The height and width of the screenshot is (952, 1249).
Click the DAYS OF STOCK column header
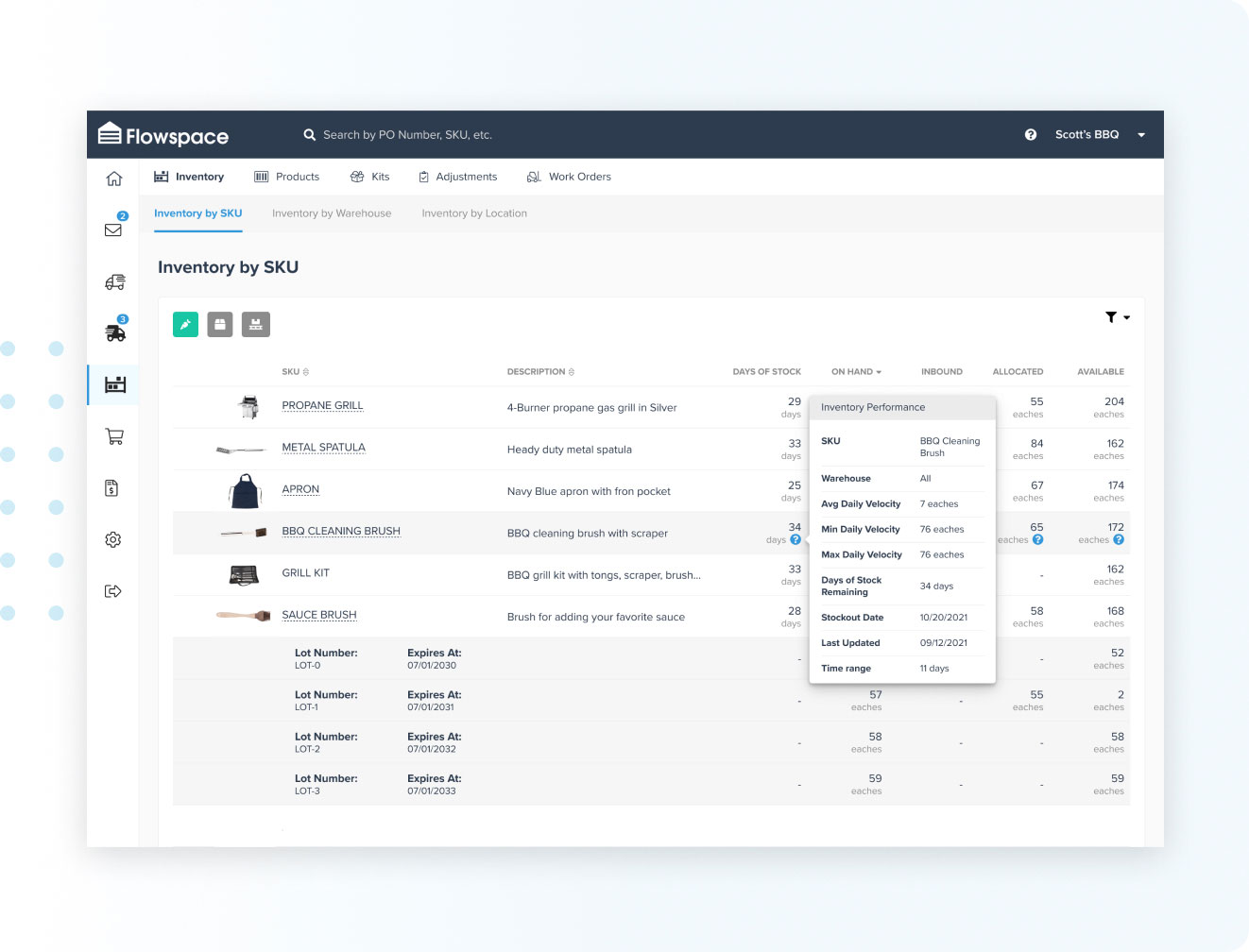(x=766, y=372)
